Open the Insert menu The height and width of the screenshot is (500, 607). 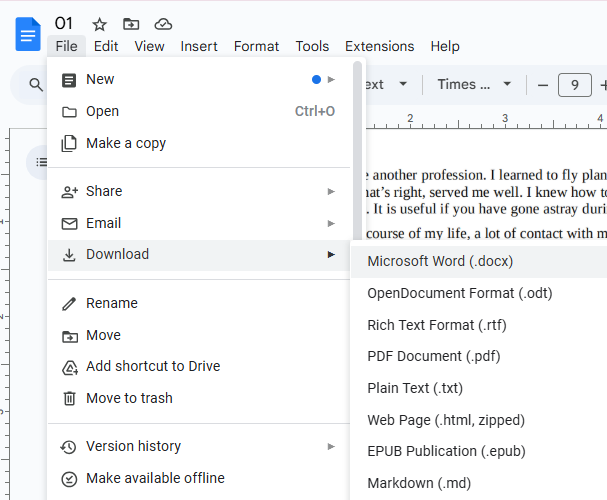point(199,46)
